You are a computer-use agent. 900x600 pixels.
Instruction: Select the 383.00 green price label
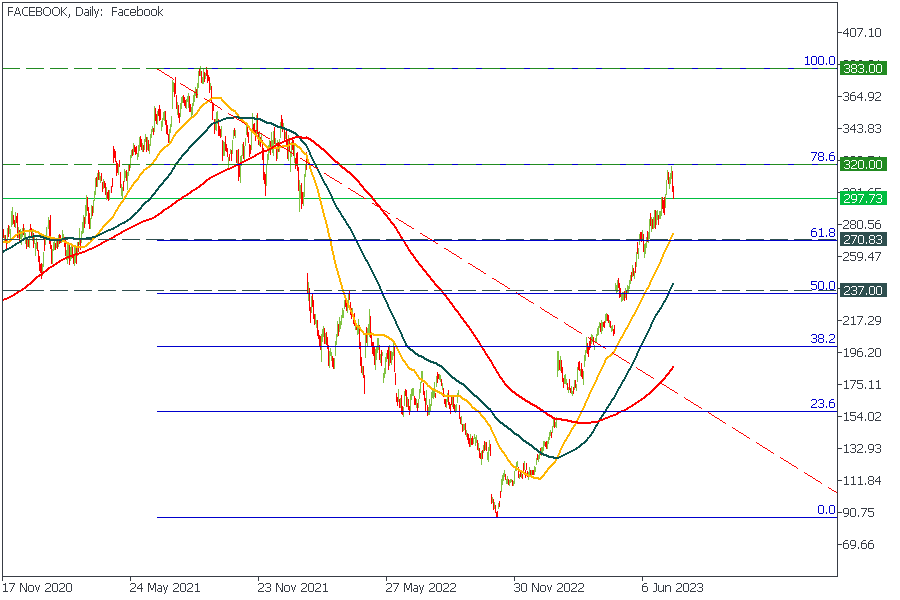point(862,68)
